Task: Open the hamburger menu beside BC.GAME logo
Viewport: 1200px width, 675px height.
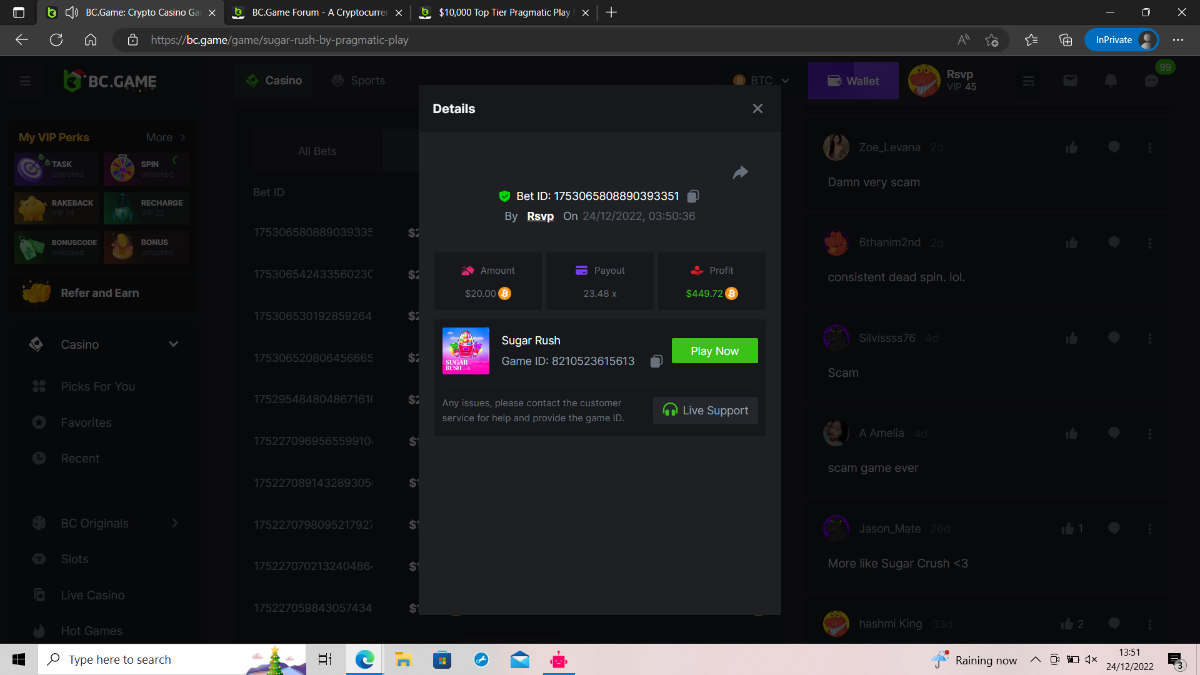Action: click(25, 81)
